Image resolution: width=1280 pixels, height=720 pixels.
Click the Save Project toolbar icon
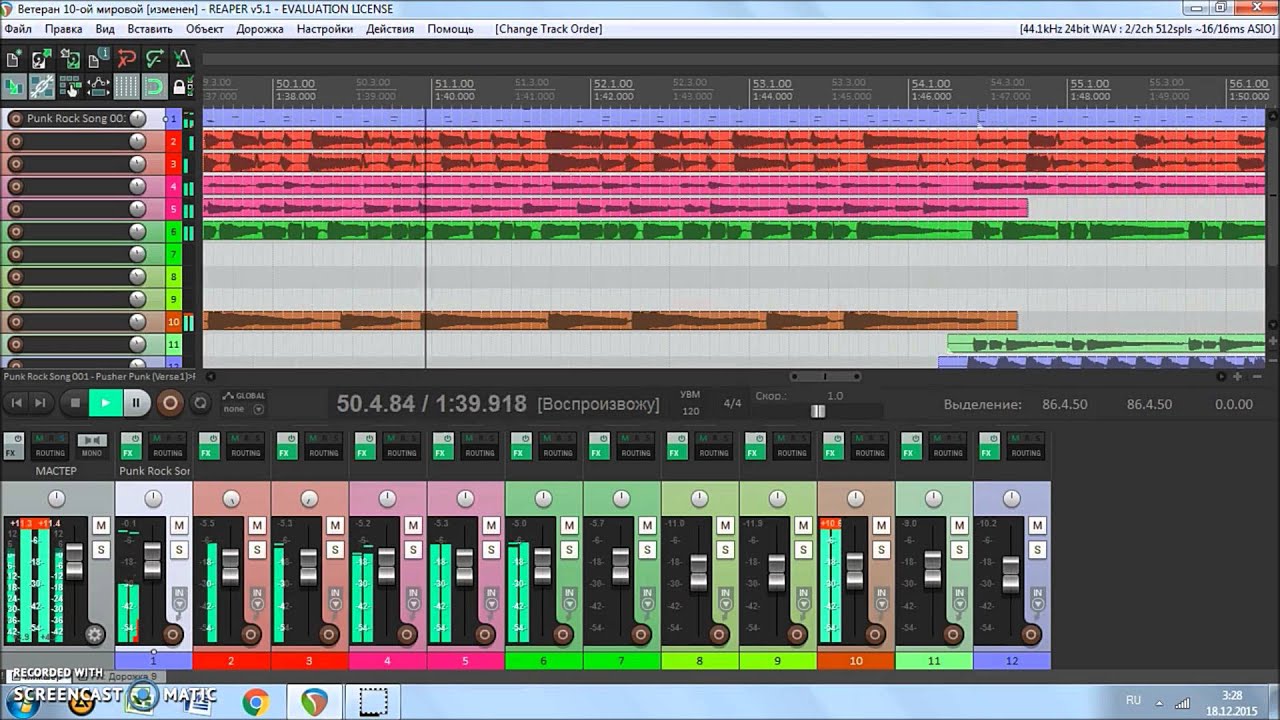click(70, 60)
